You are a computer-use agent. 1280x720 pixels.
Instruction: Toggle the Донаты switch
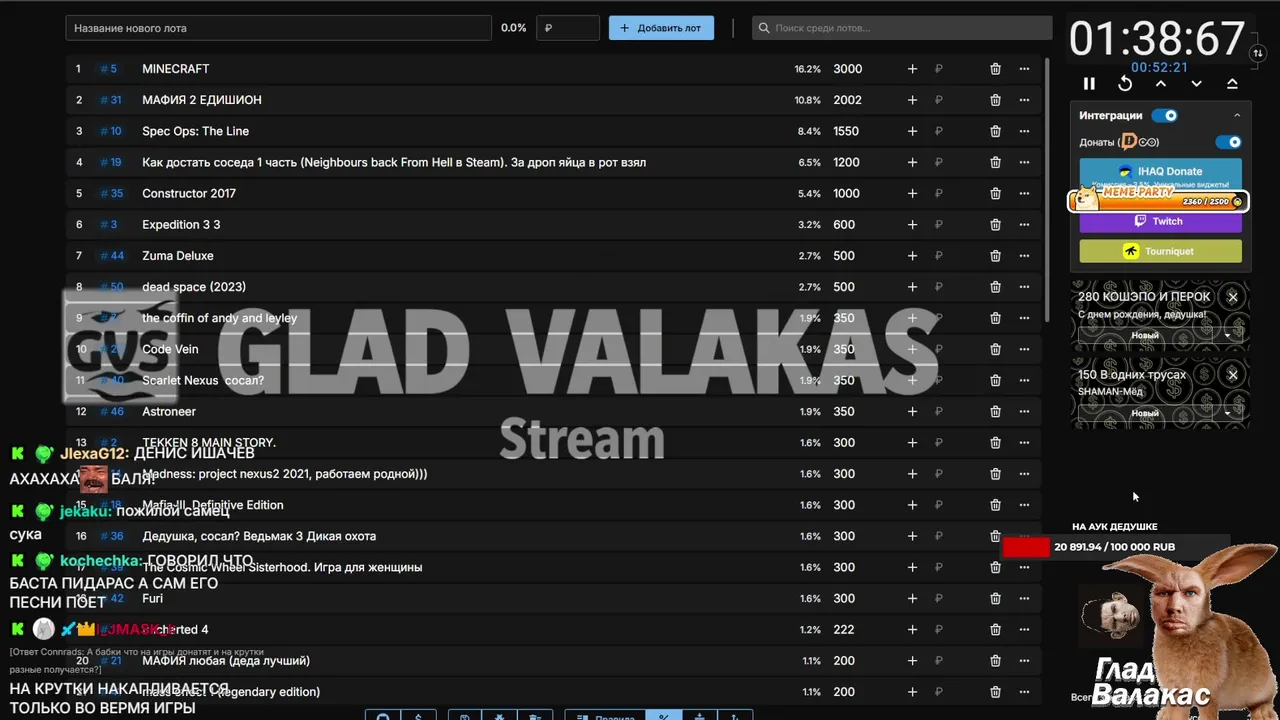[1229, 142]
